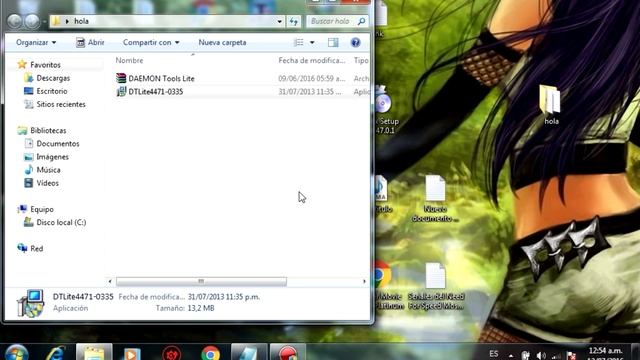Expand the hola path arrow in address bar

(x=67, y=21)
